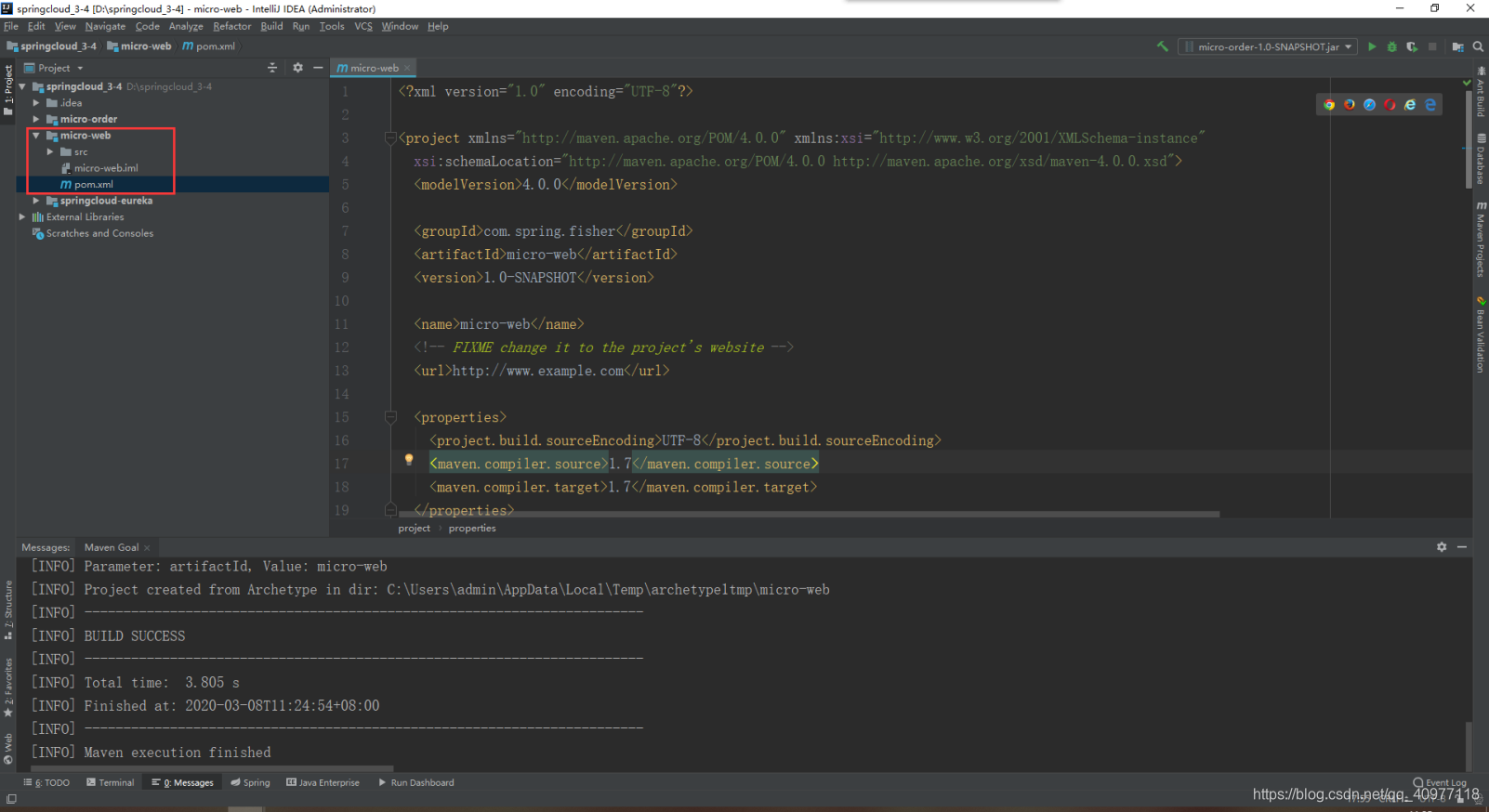
Task: Open pom.xml preview in Firefox
Action: [x=1350, y=105]
